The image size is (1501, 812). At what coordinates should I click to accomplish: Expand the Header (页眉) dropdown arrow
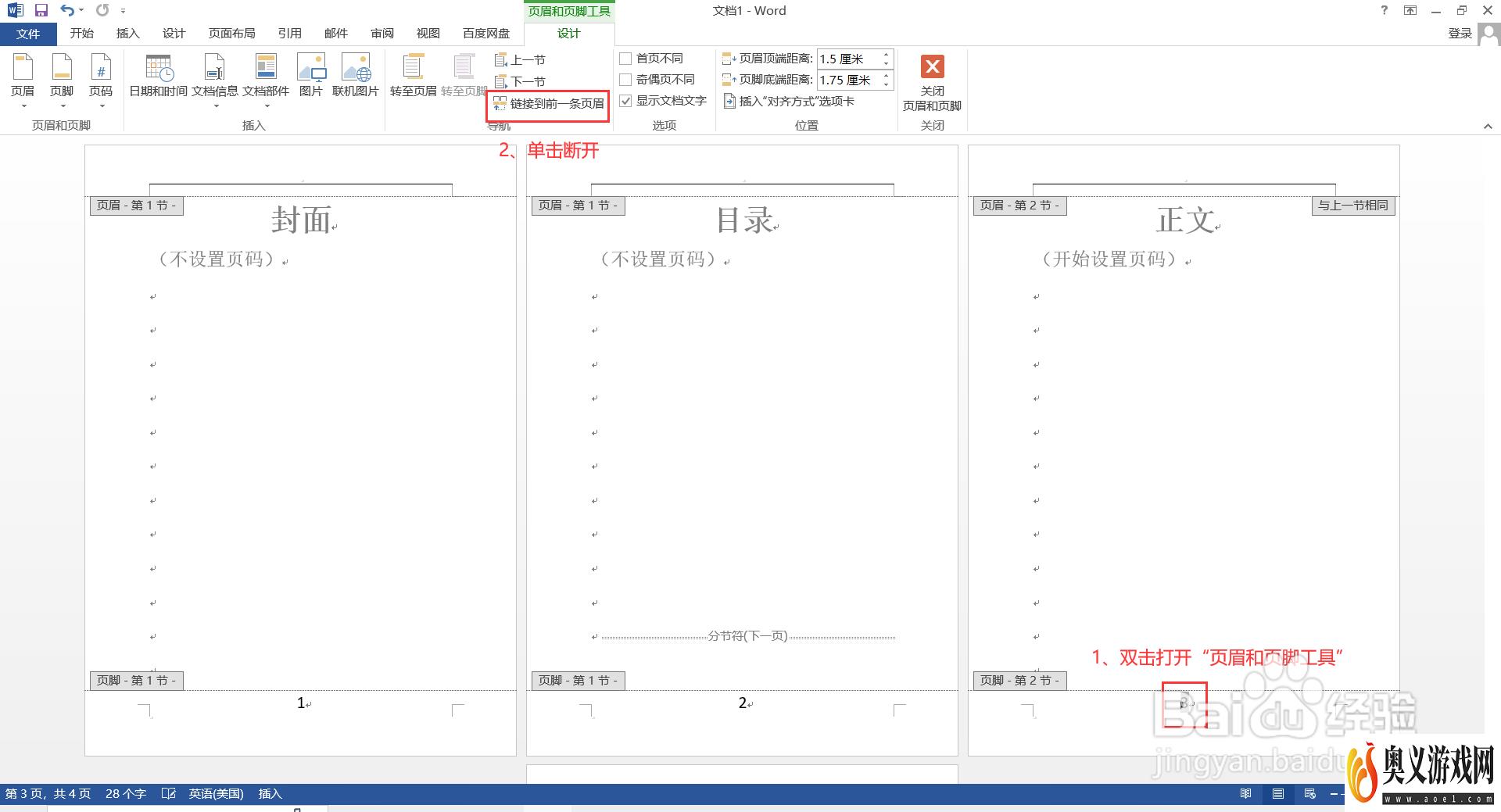(23, 106)
